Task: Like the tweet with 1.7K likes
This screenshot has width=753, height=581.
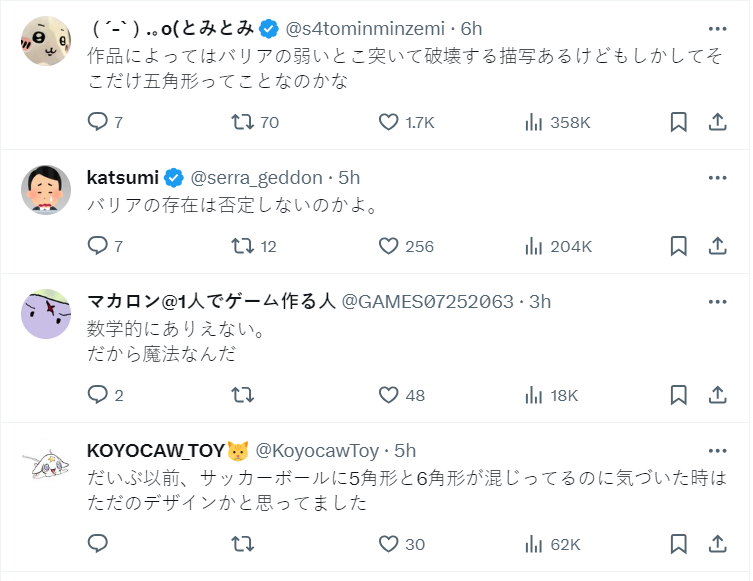Action: tap(389, 122)
